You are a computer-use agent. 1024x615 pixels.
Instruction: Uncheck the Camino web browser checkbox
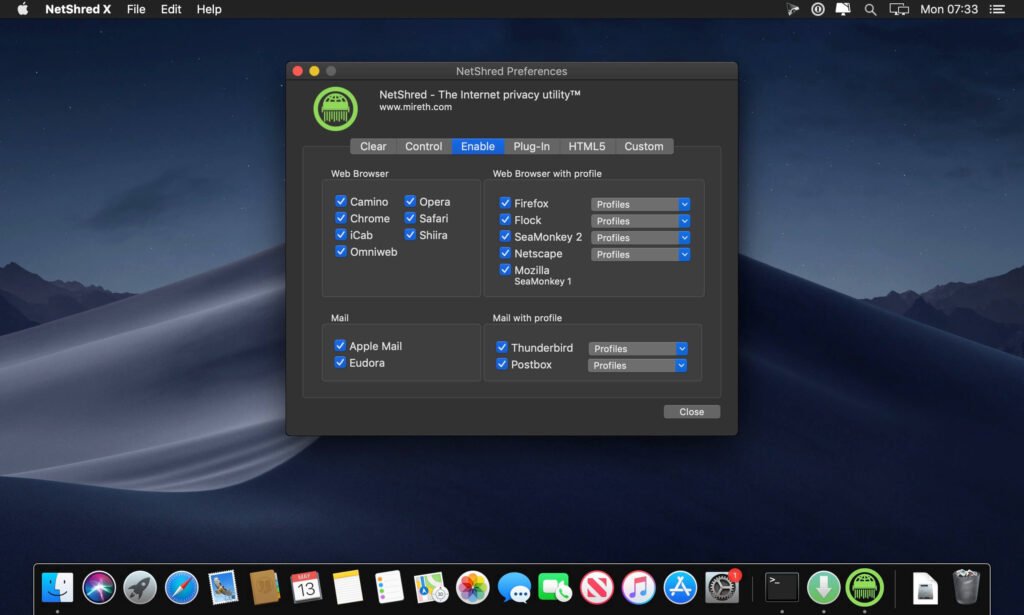tap(341, 201)
